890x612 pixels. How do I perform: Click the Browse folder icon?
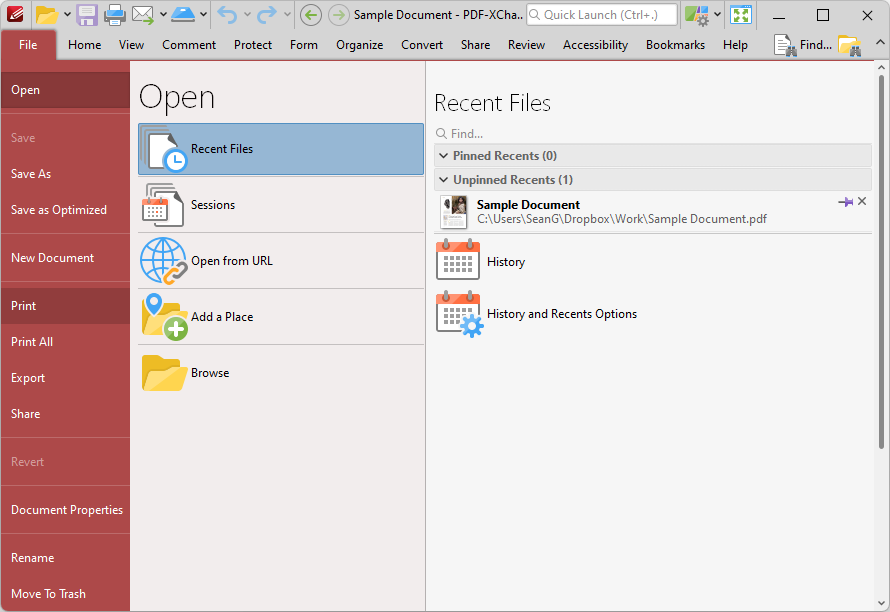(x=165, y=373)
